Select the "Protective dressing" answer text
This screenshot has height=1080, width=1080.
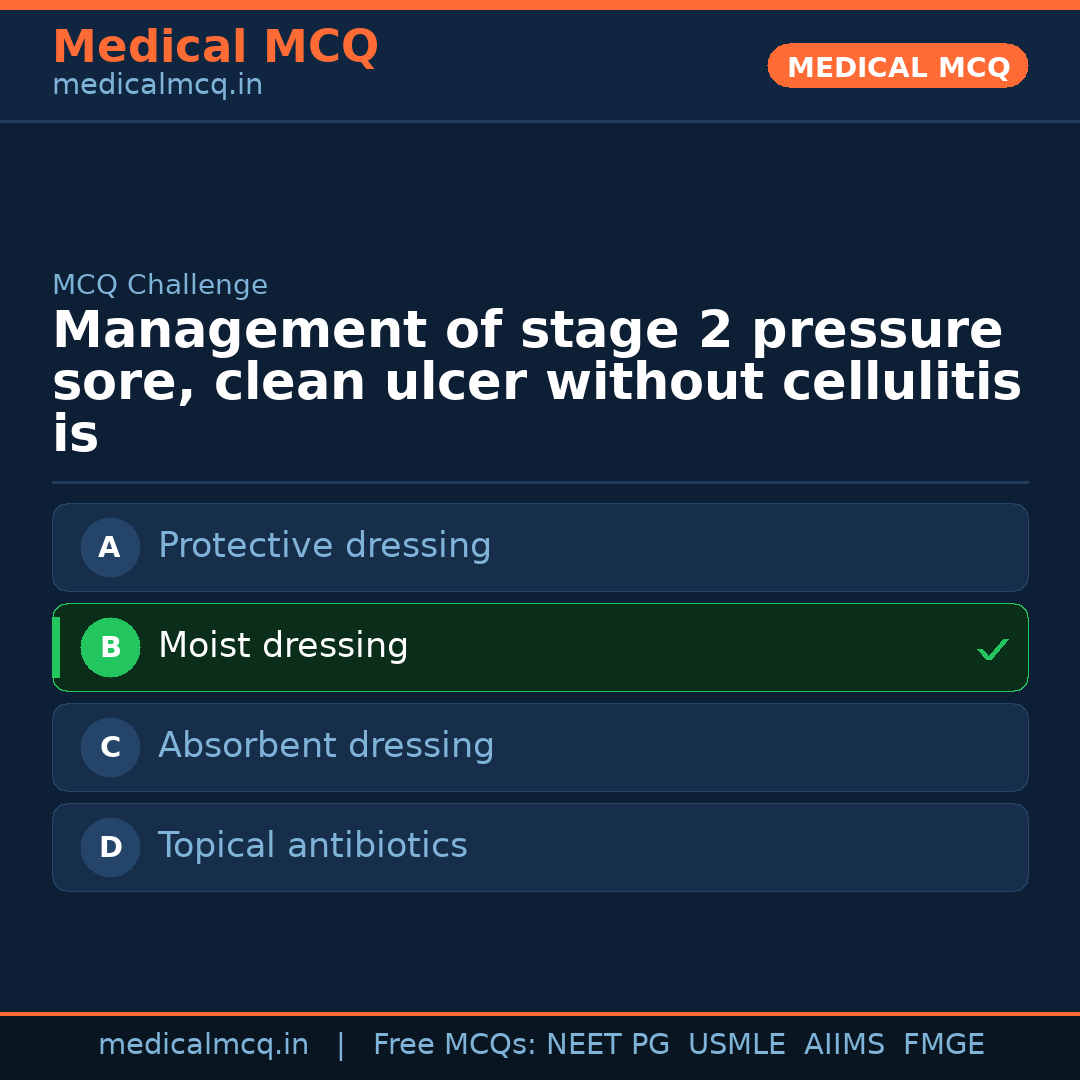[324, 546]
